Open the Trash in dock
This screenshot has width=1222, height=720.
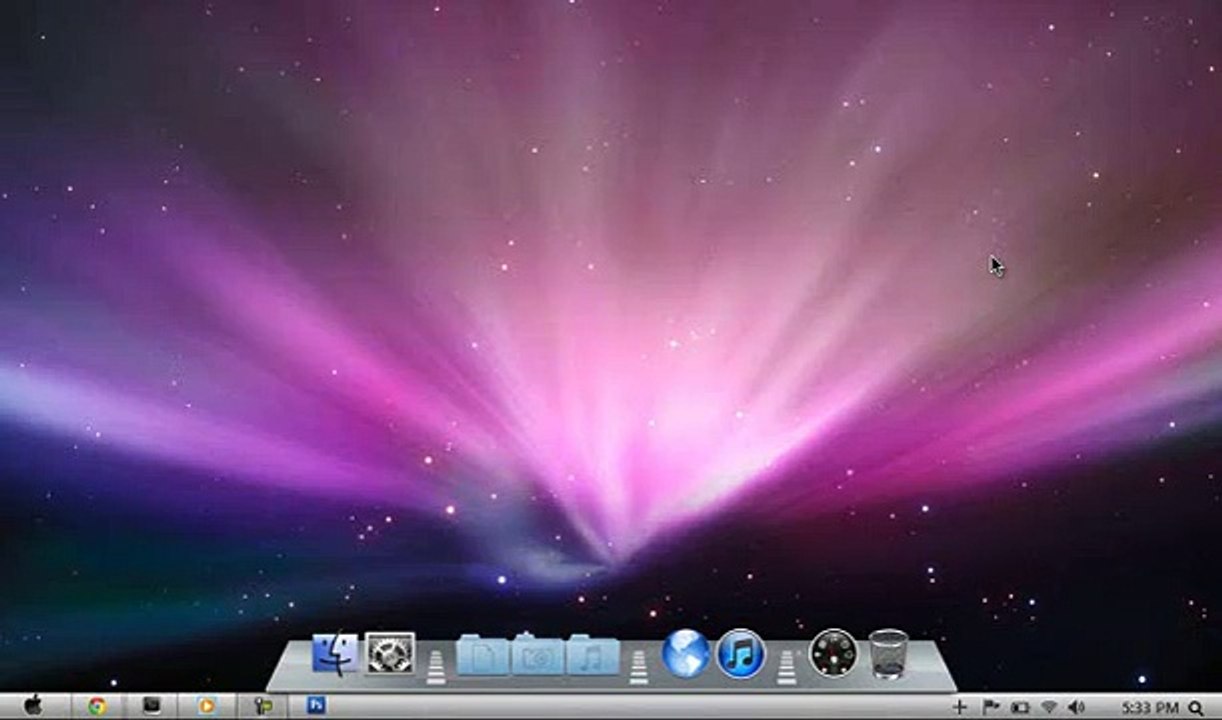coord(888,654)
